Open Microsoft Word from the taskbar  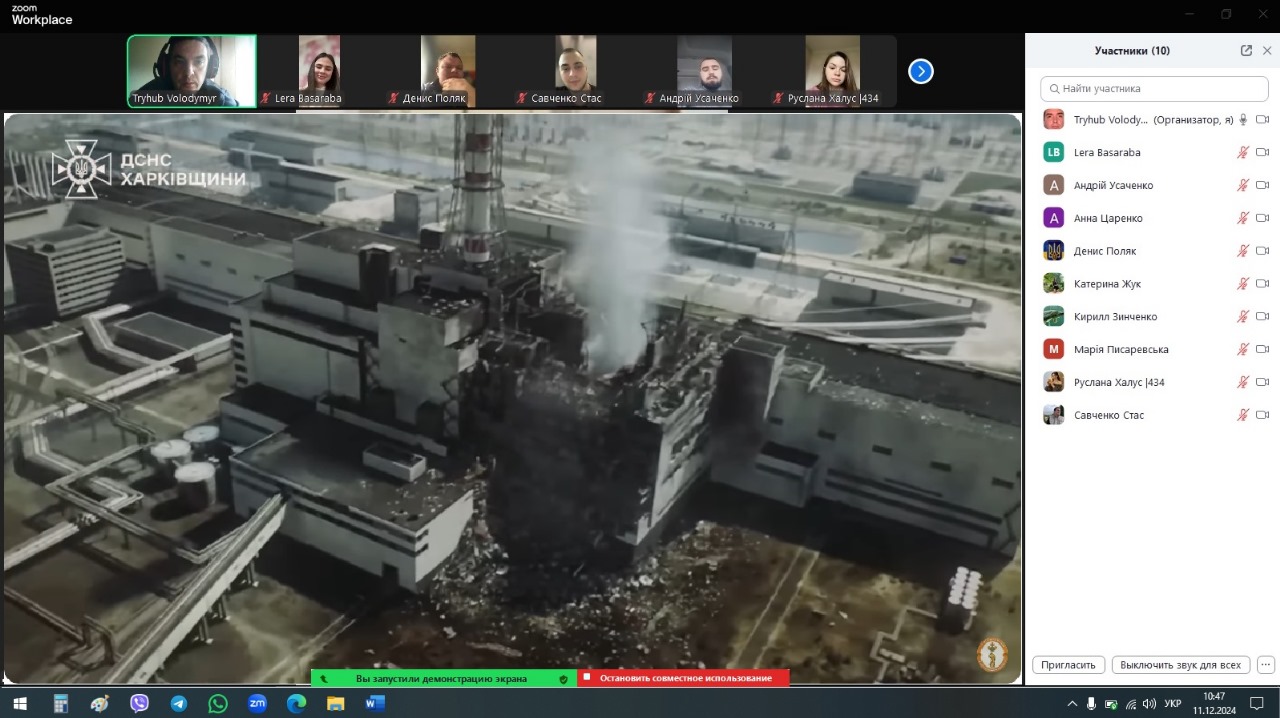375,704
